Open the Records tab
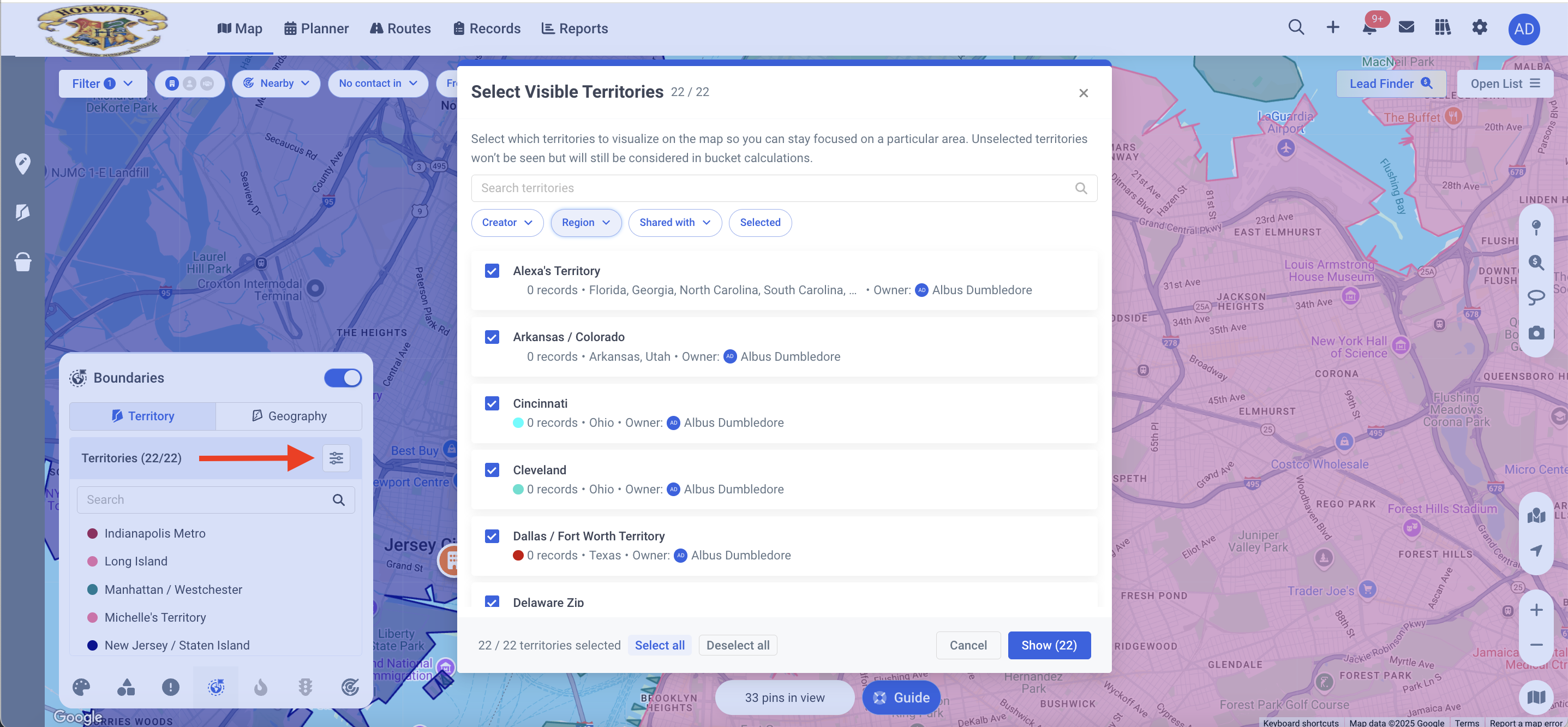Screen dimensions: 1568x727 (x=486, y=28)
